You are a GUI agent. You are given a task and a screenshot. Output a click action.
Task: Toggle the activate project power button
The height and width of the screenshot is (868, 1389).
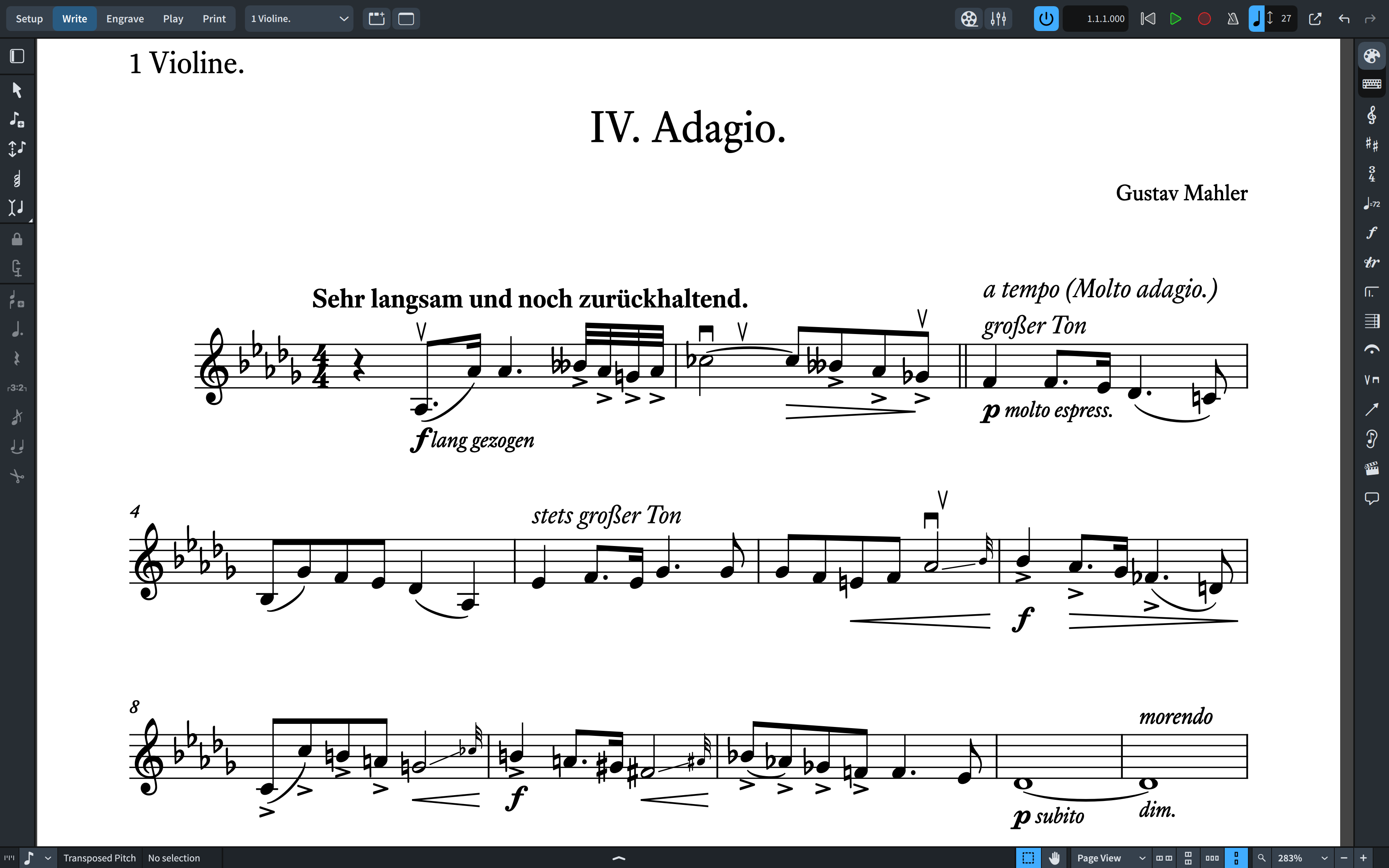[x=1046, y=19]
